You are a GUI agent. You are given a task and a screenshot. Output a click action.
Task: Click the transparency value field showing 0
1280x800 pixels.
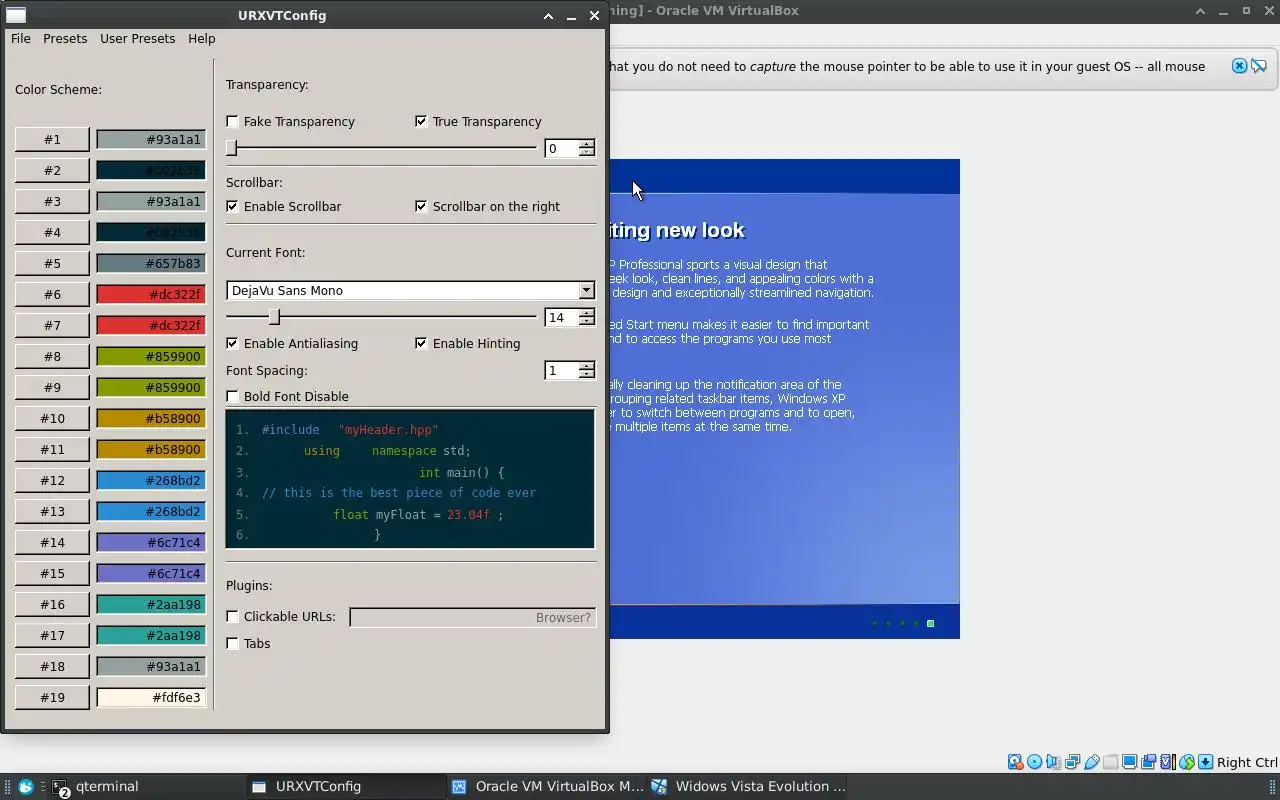coord(561,148)
